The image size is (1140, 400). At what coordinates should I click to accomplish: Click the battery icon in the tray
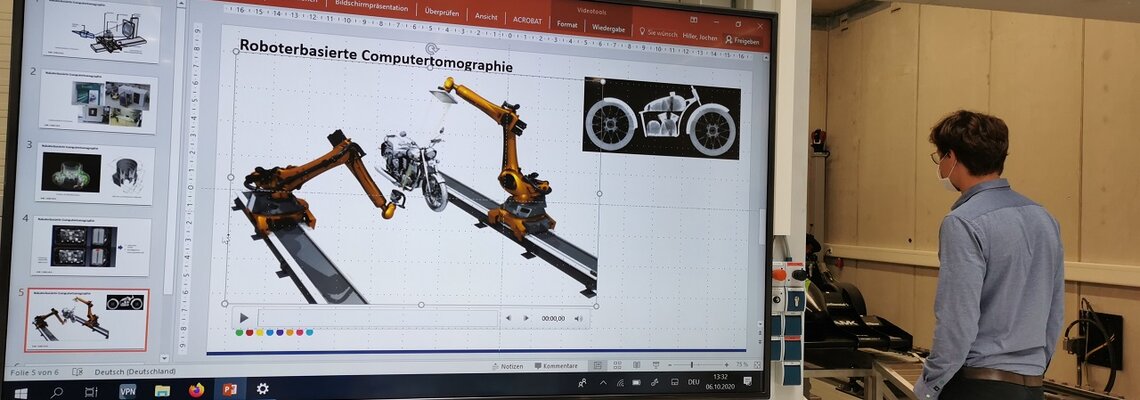click(637, 383)
